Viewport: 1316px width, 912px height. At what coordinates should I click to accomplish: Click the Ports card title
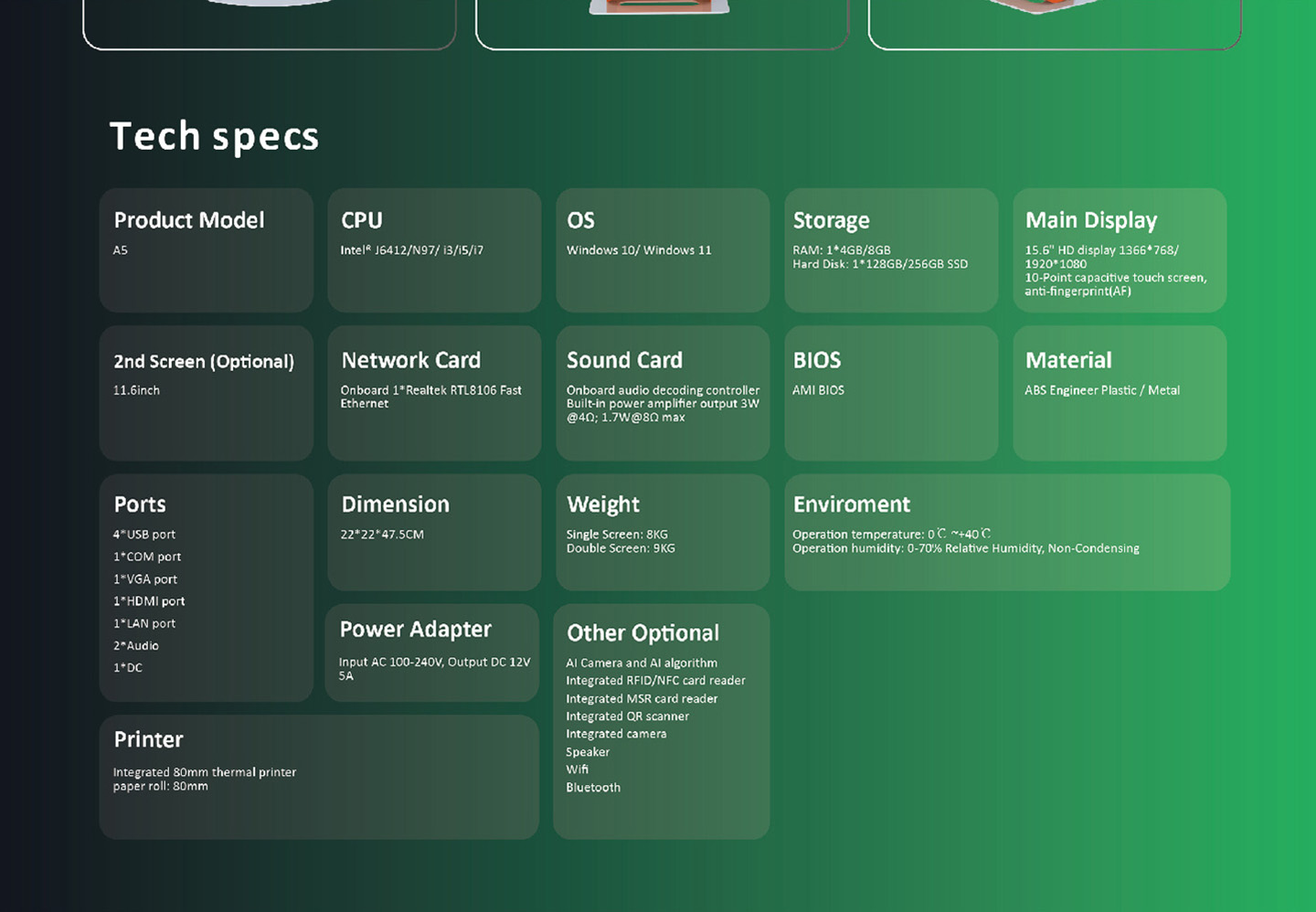point(140,504)
